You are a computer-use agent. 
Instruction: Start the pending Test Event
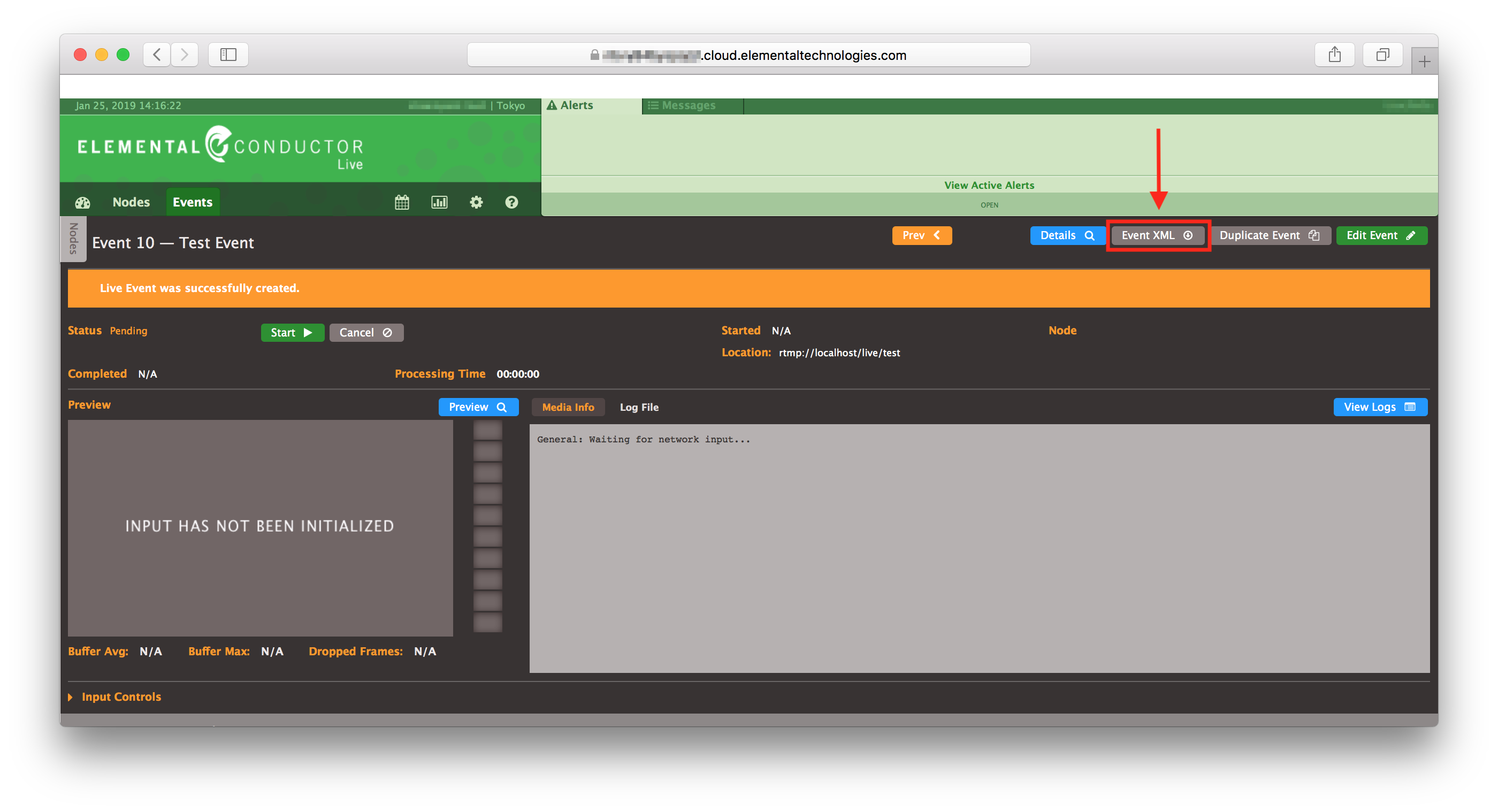(x=293, y=332)
